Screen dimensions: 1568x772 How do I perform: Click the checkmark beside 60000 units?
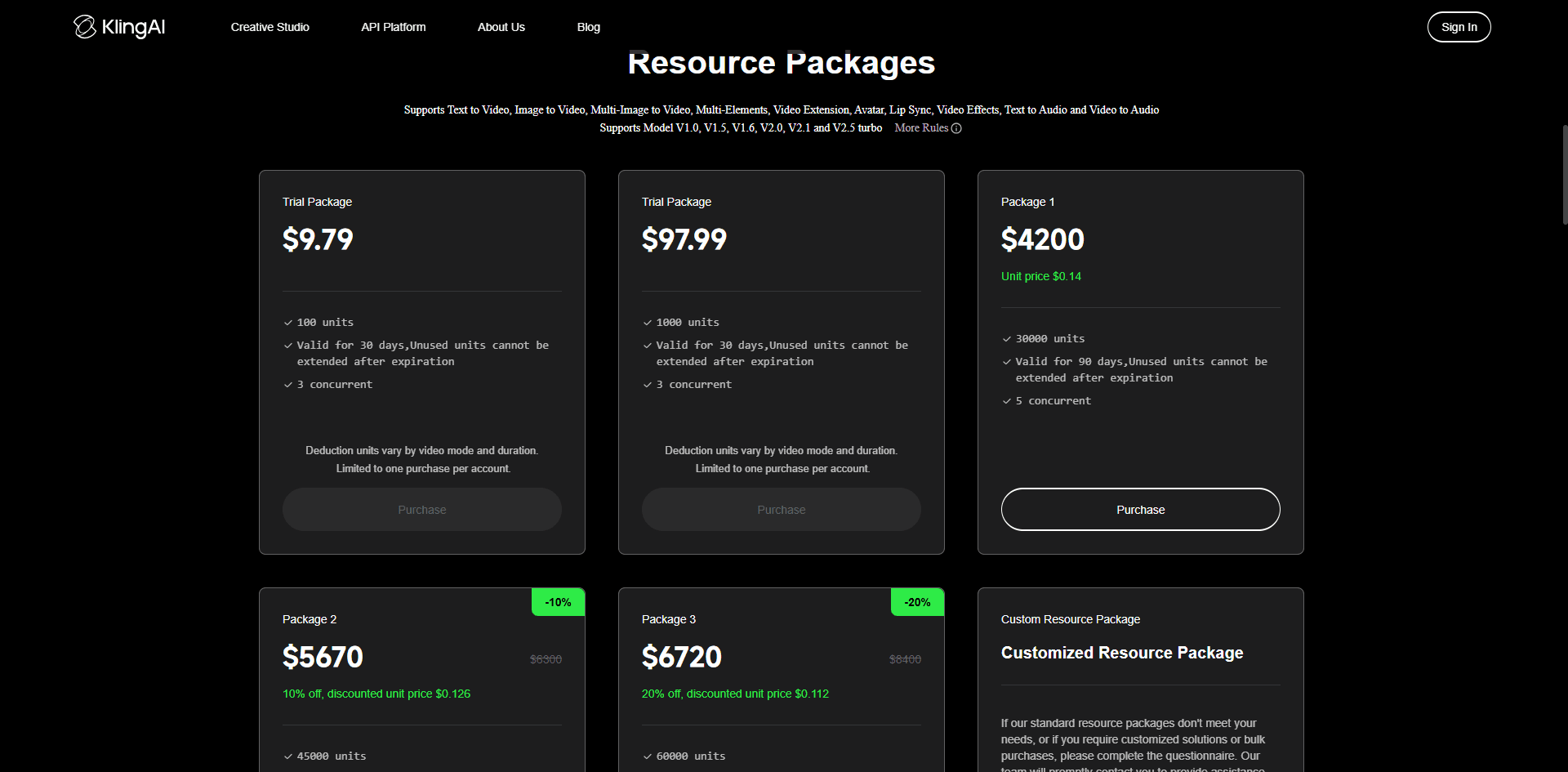[x=647, y=756]
